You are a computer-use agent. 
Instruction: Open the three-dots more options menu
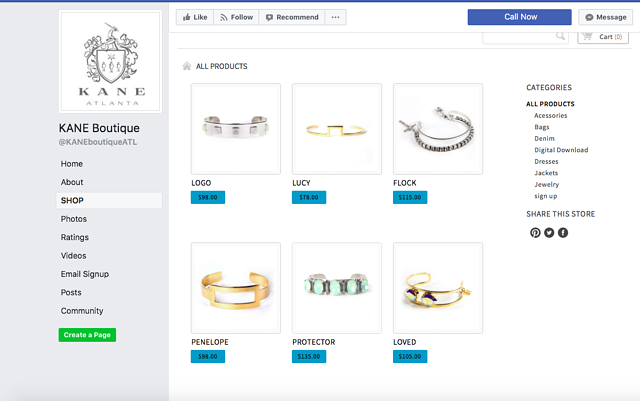tap(336, 17)
